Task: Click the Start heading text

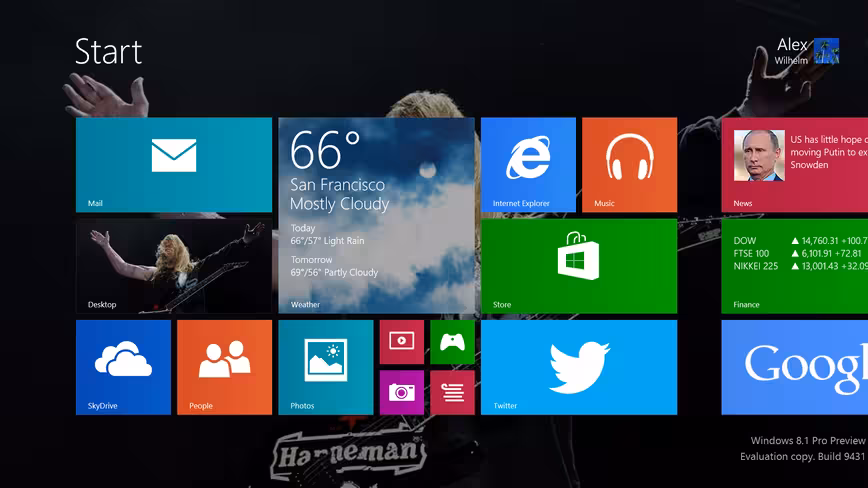Action: [108, 52]
